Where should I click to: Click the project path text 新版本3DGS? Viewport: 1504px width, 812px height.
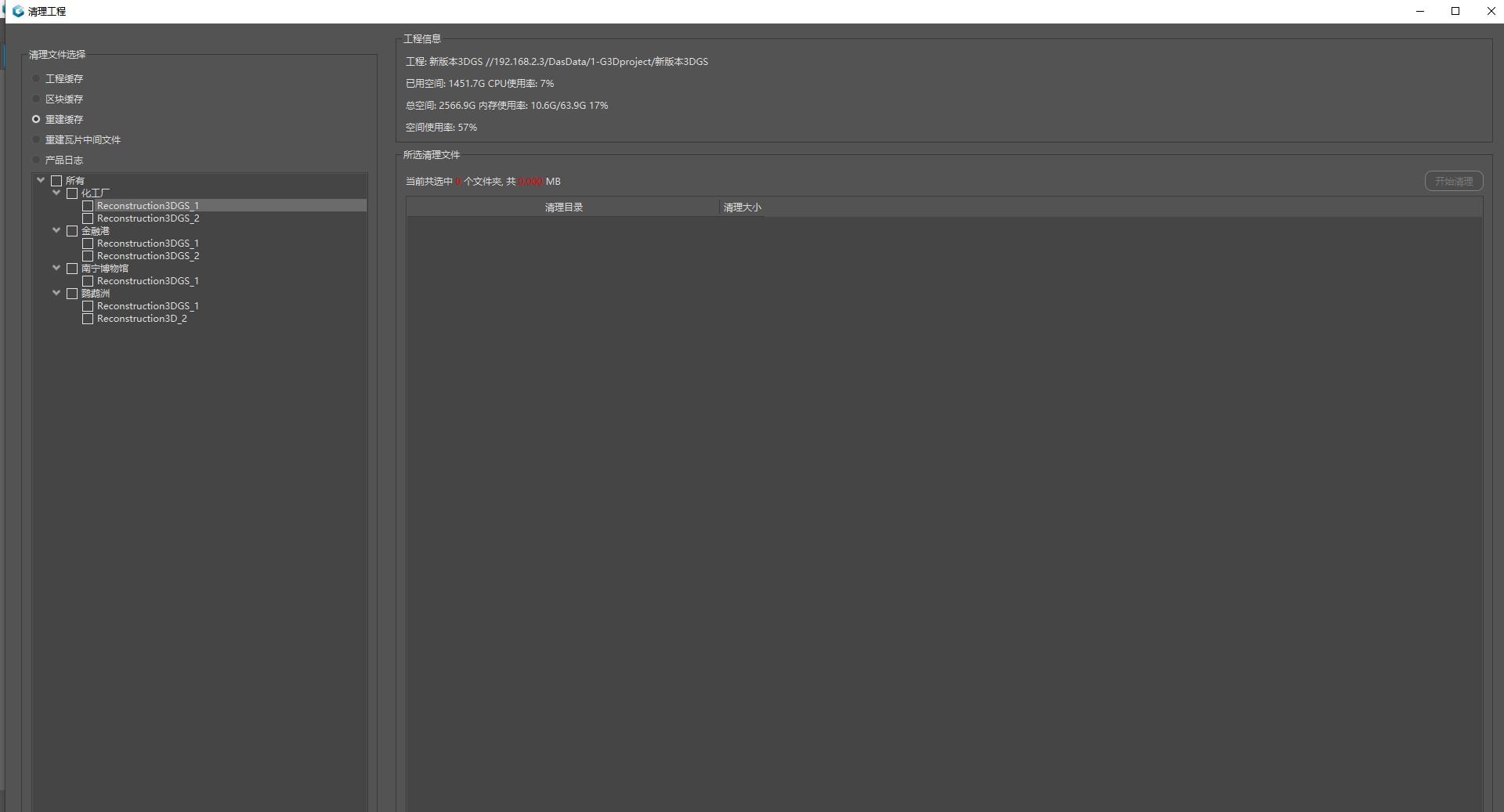pos(557,62)
